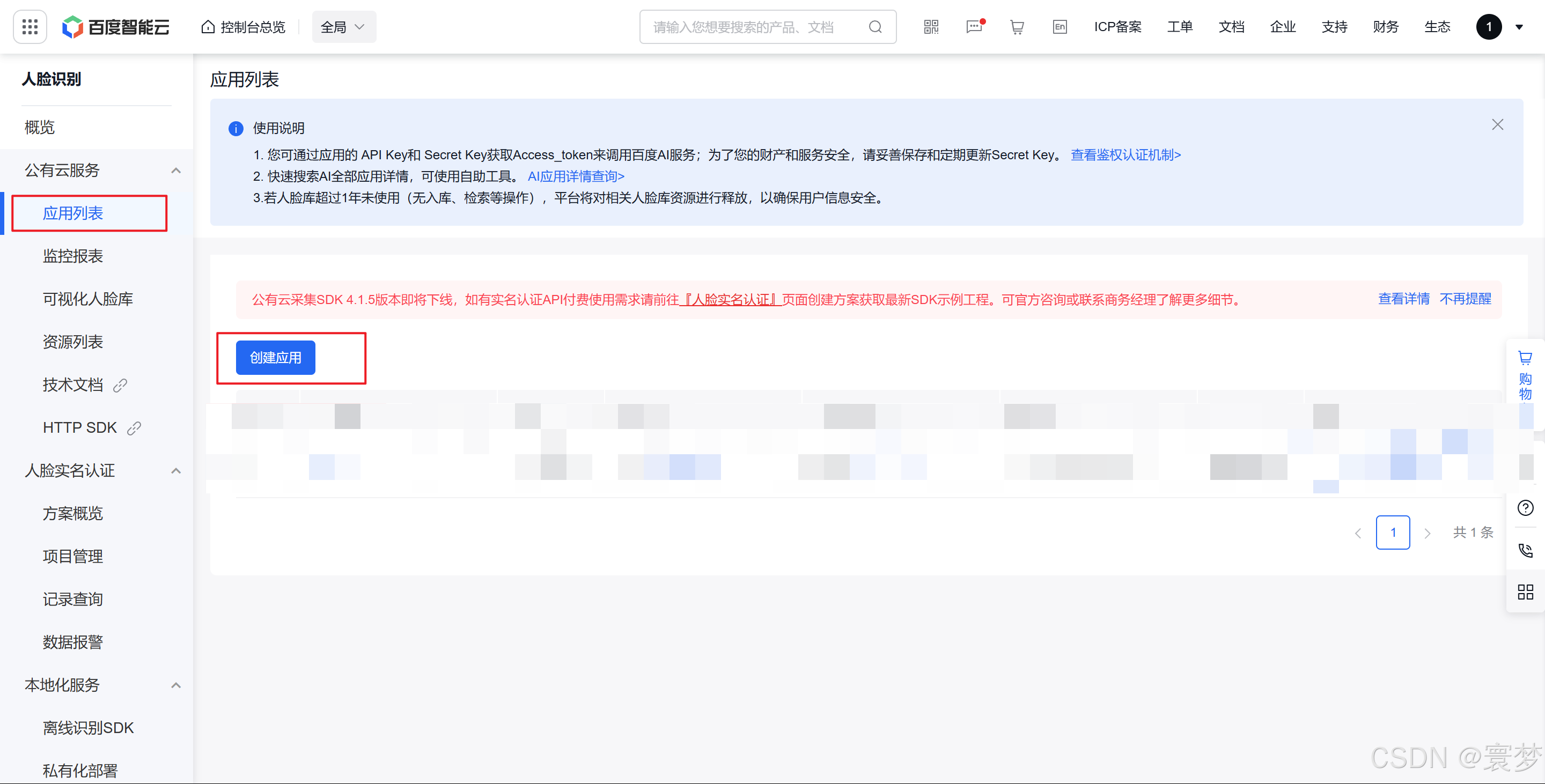Open the four-square grid icon at right
Screen dimensions: 1545x784
[1525, 592]
